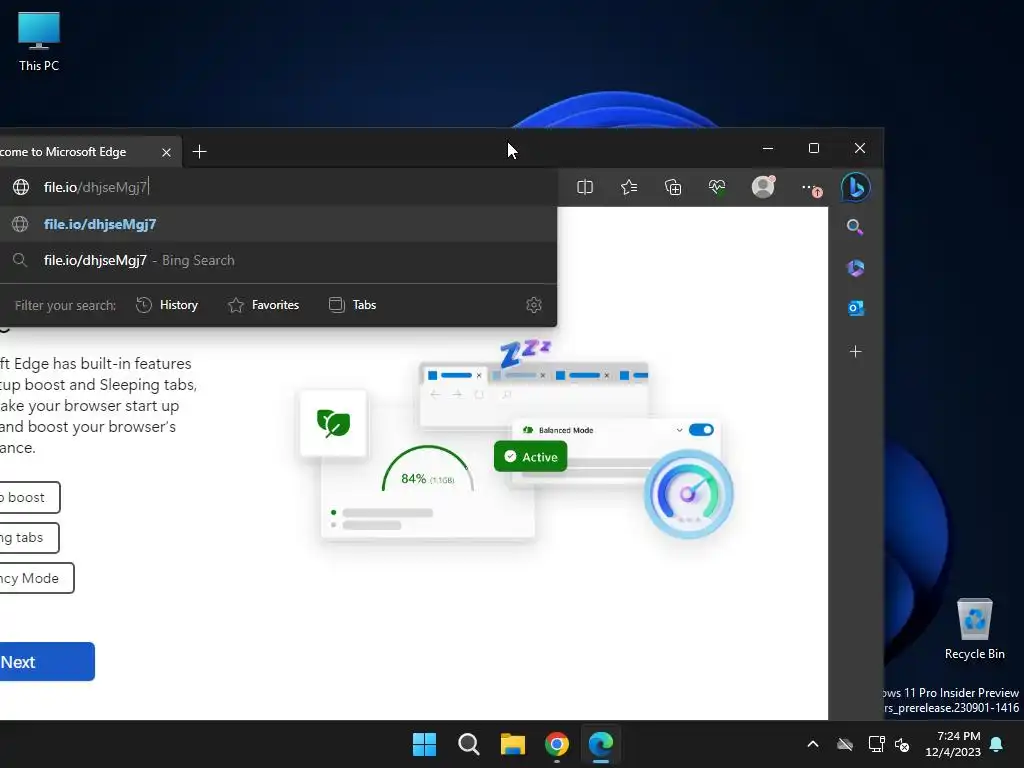Click the Balanced Mode toggle in illustration
This screenshot has width=1024, height=768.
click(x=701, y=430)
